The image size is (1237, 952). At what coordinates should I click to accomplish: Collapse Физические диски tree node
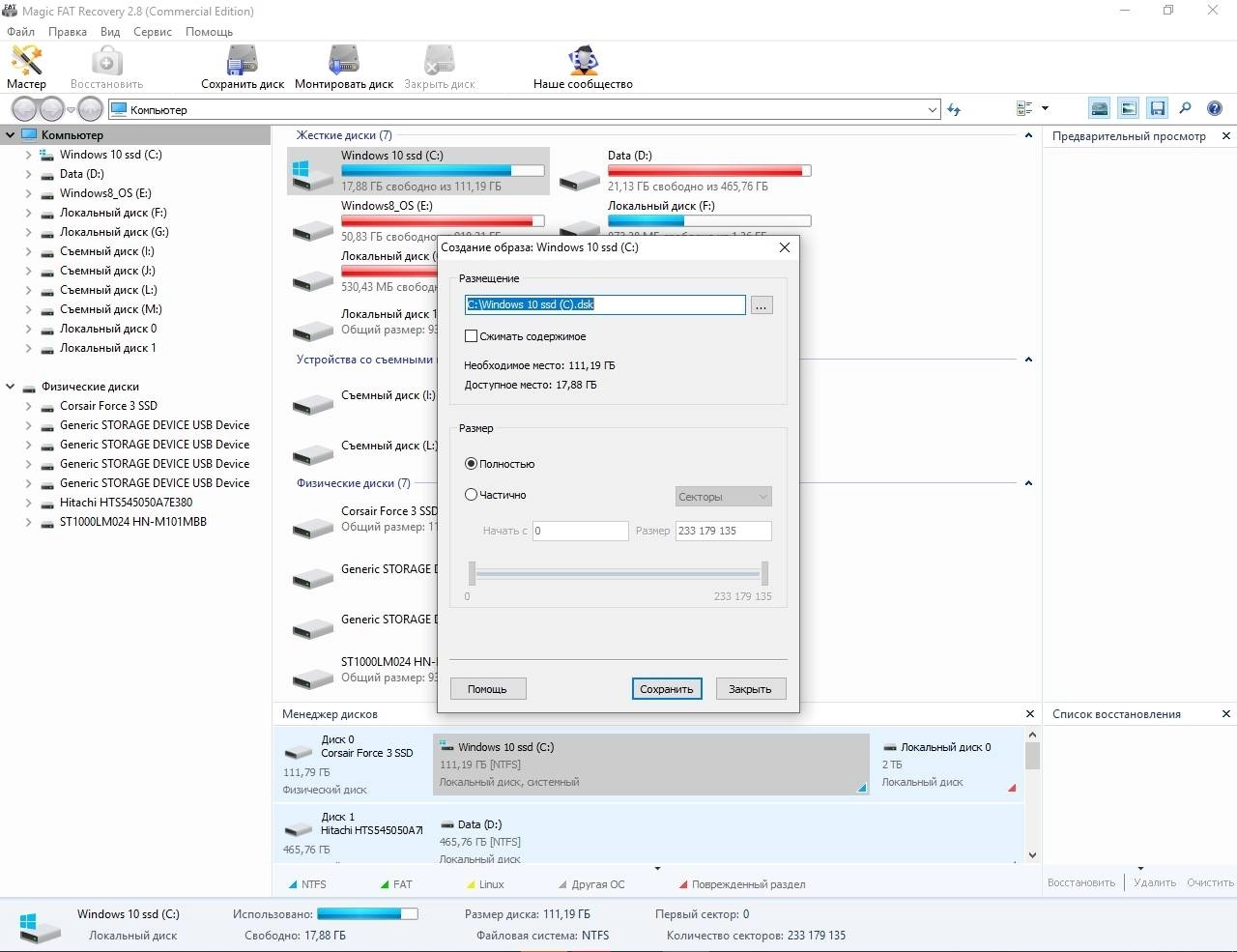click(x=11, y=387)
